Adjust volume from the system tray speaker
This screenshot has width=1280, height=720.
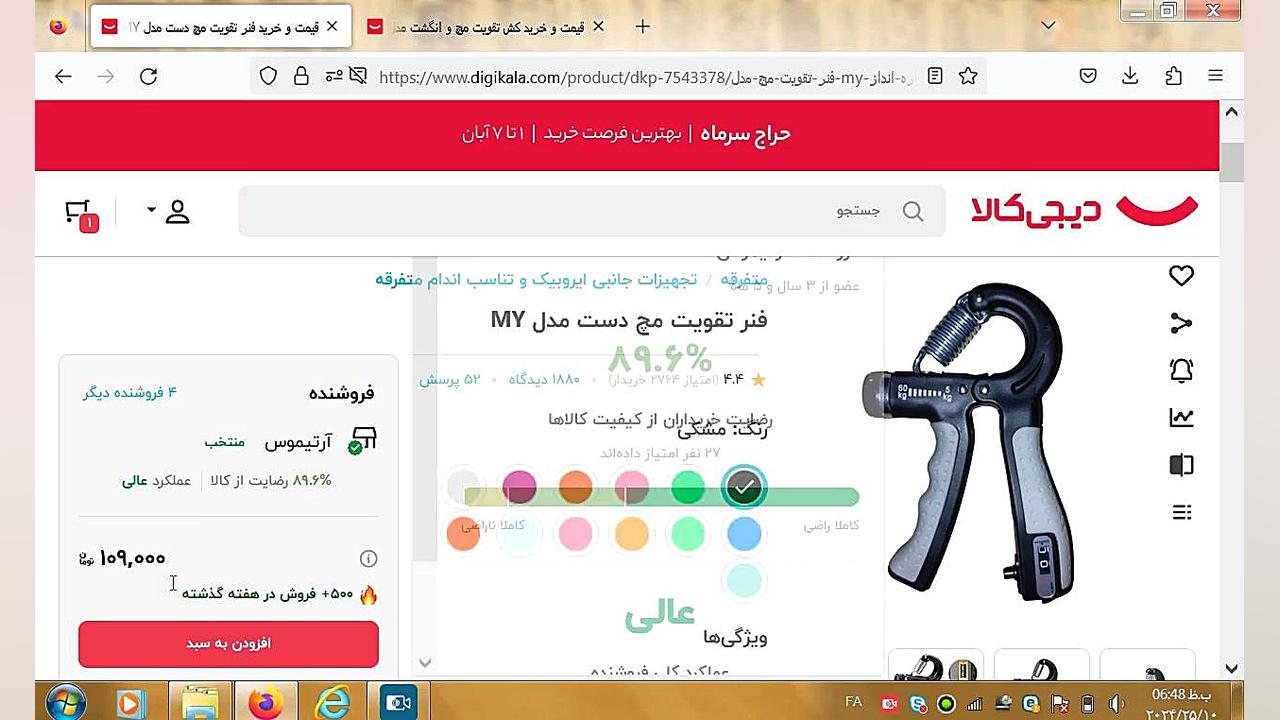click(x=1116, y=704)
